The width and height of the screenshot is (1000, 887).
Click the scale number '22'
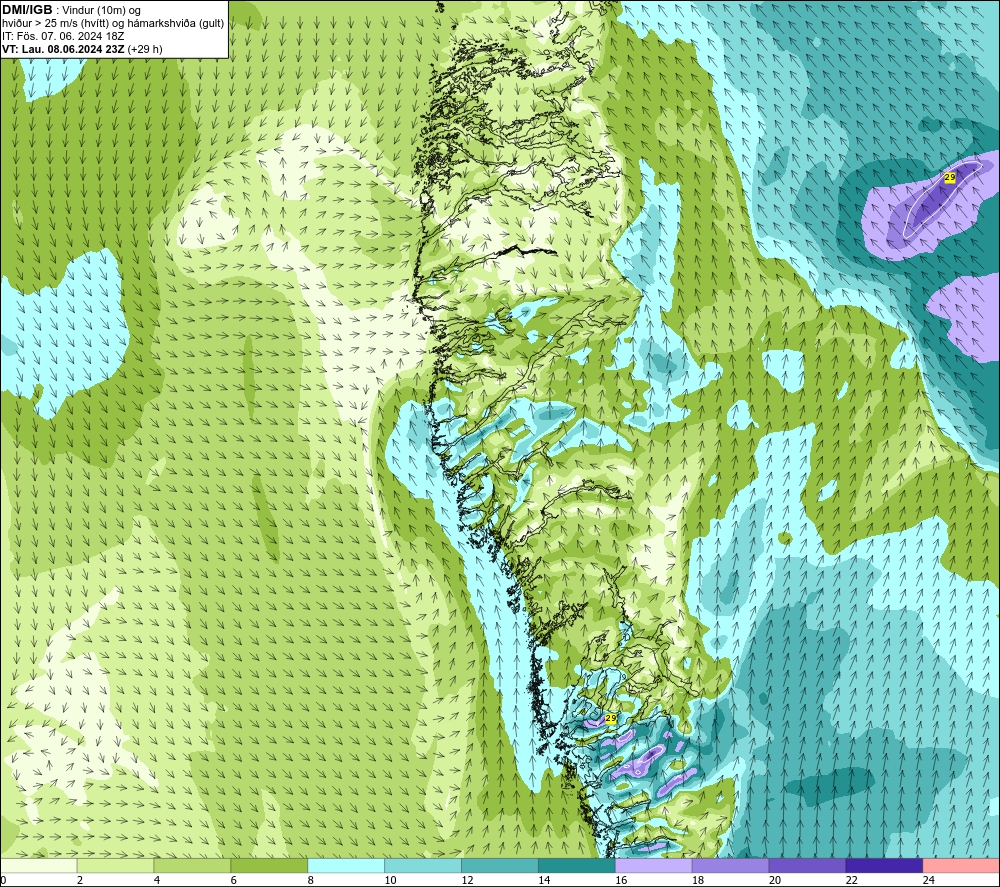[x=851, y=880]
